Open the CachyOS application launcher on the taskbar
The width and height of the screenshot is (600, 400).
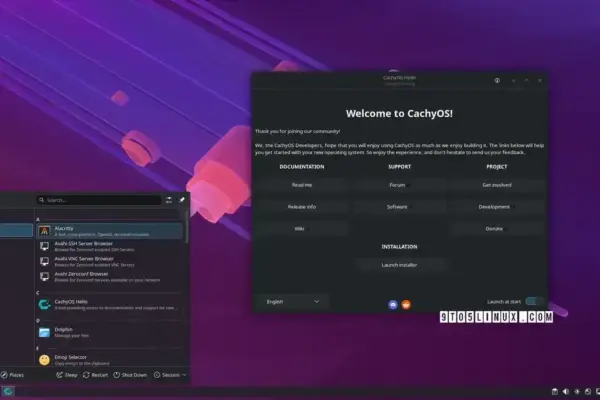click(x=8, y=391)
